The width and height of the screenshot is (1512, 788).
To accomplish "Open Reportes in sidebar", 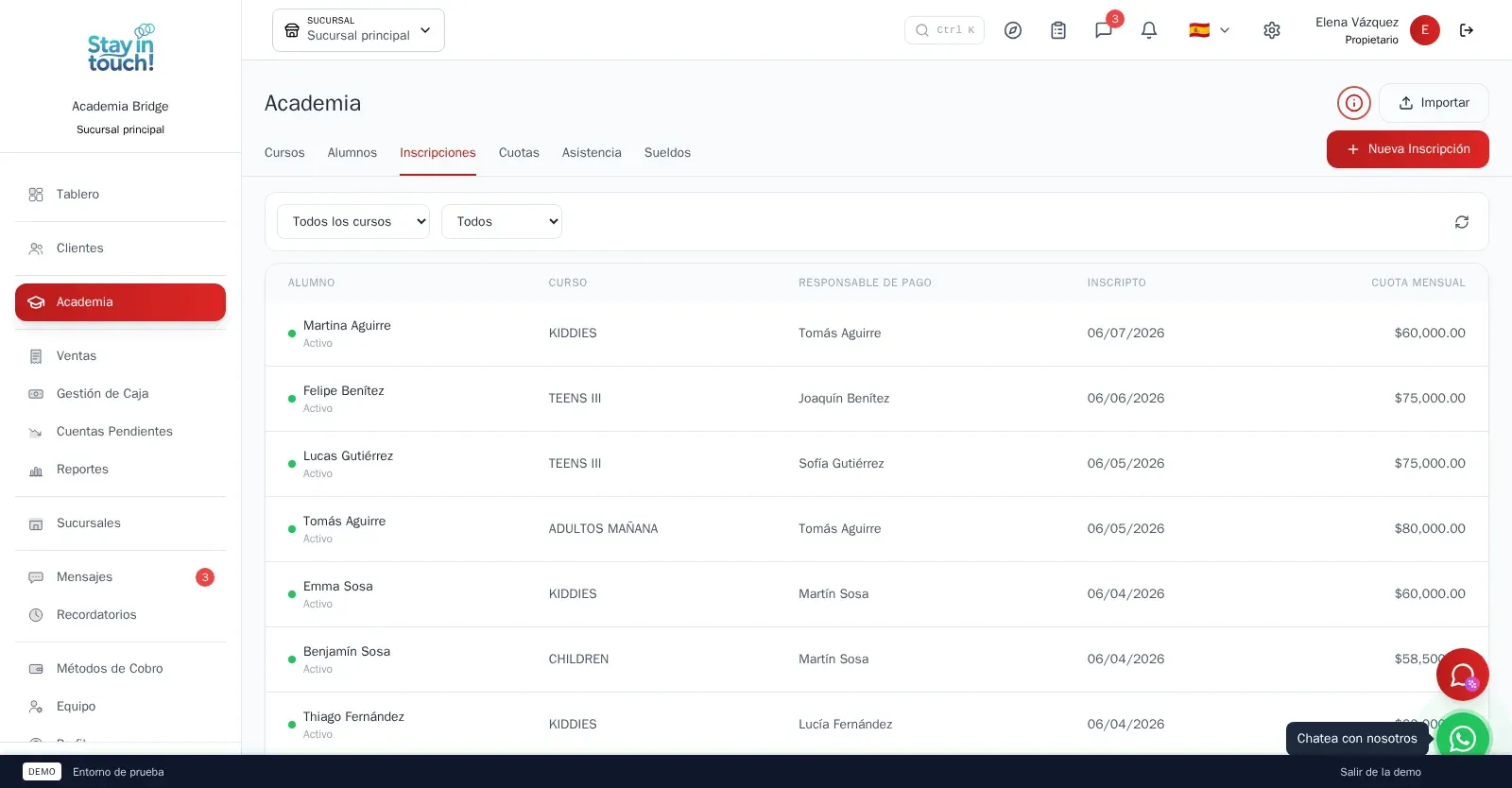I will tap(121, 470).
